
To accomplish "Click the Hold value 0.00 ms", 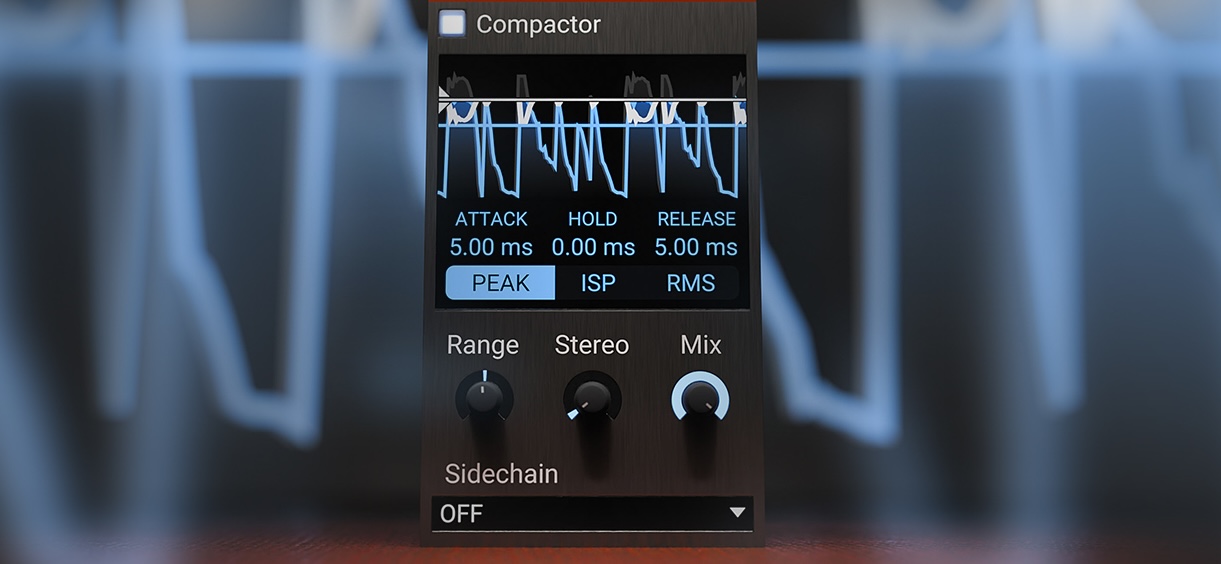I will (593, 247).
